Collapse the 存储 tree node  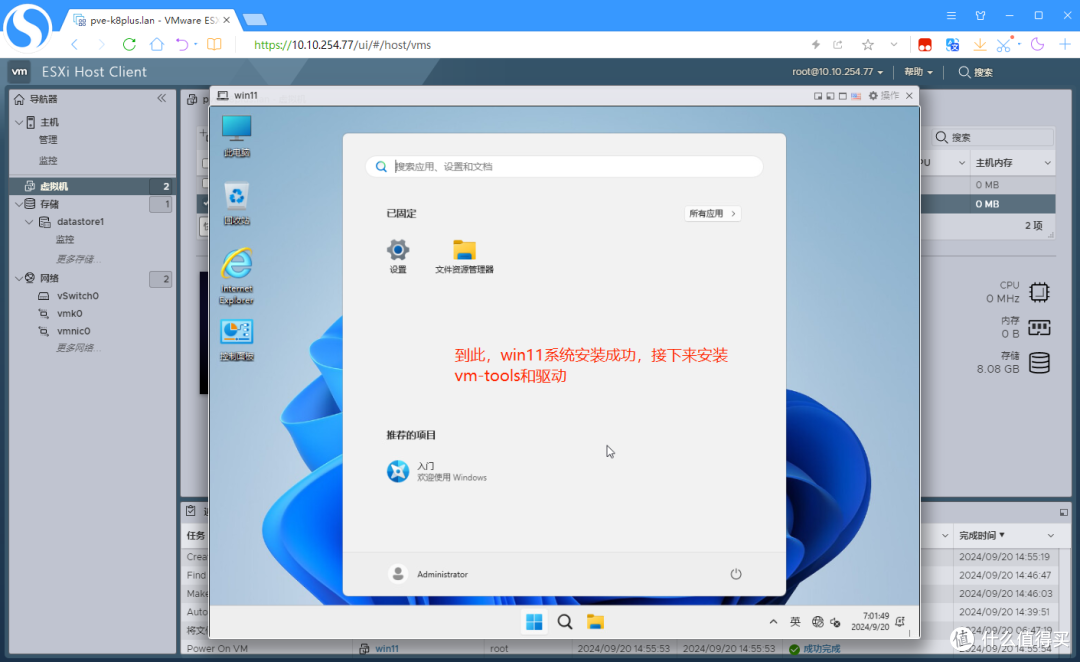(x=19, y=204)
